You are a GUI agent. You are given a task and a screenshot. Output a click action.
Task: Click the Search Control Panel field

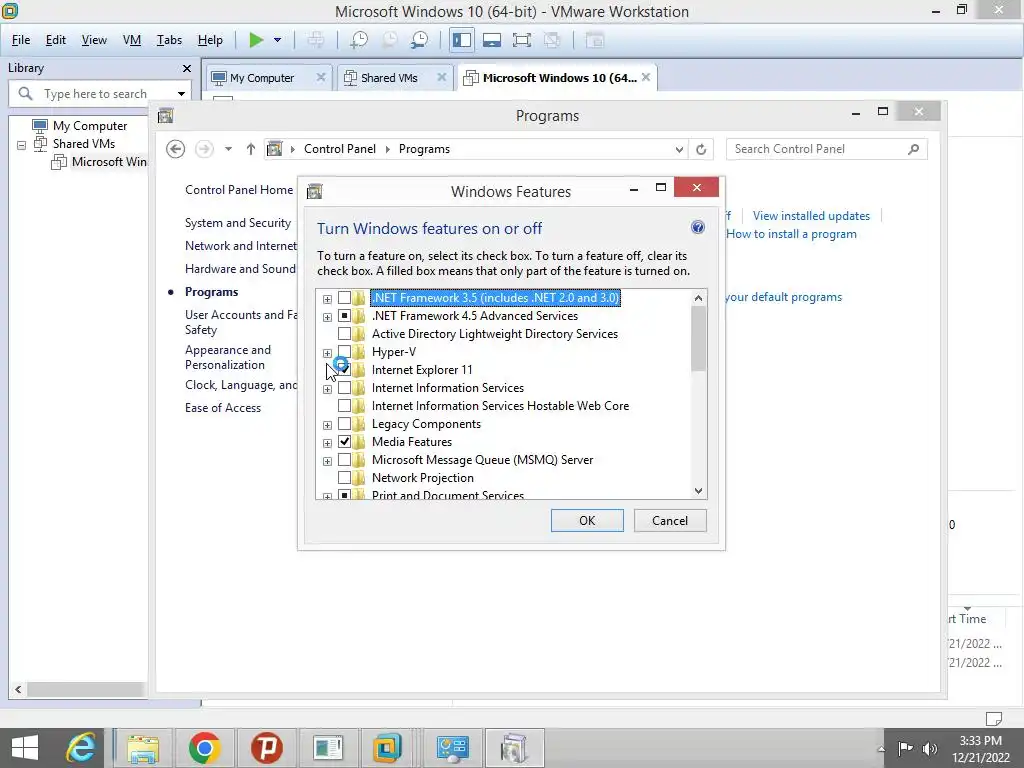(826, 150)
